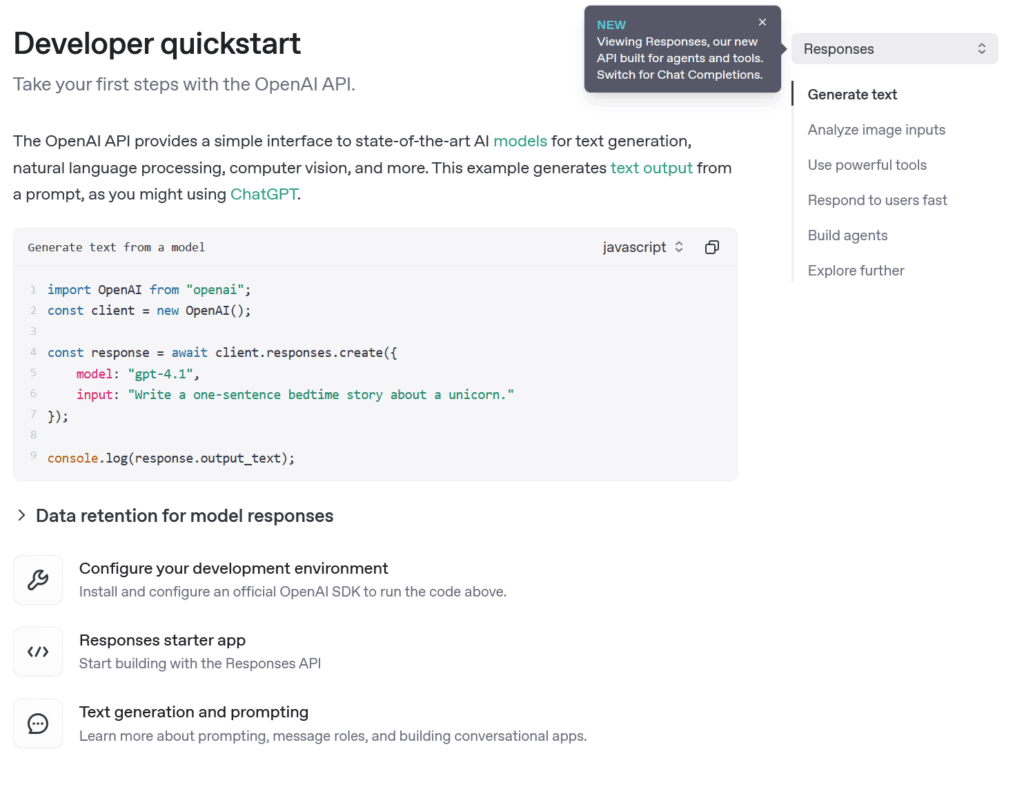Click the import OpenAI code line

point(149,289)
